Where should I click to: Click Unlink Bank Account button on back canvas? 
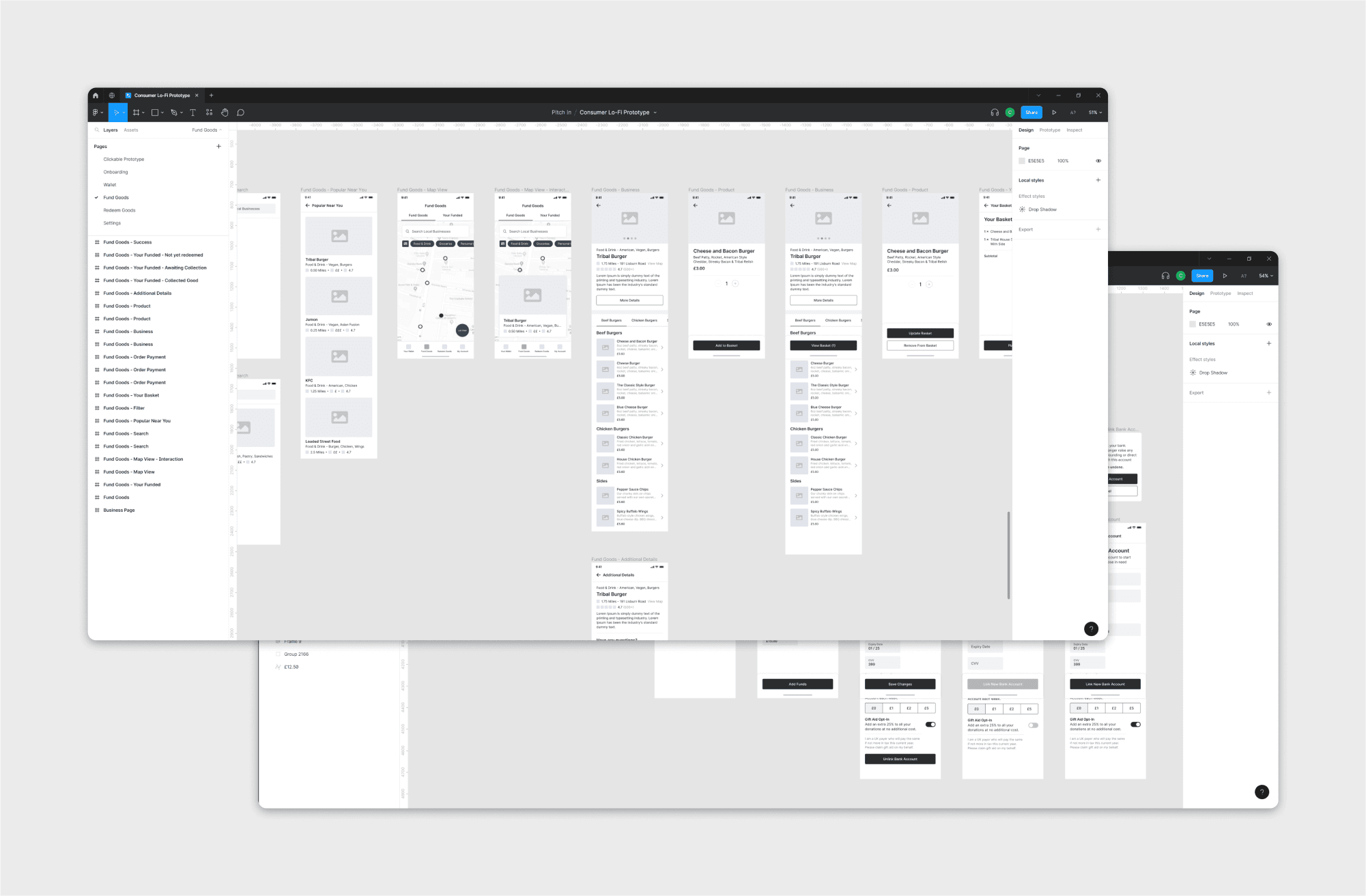[900, 759]
